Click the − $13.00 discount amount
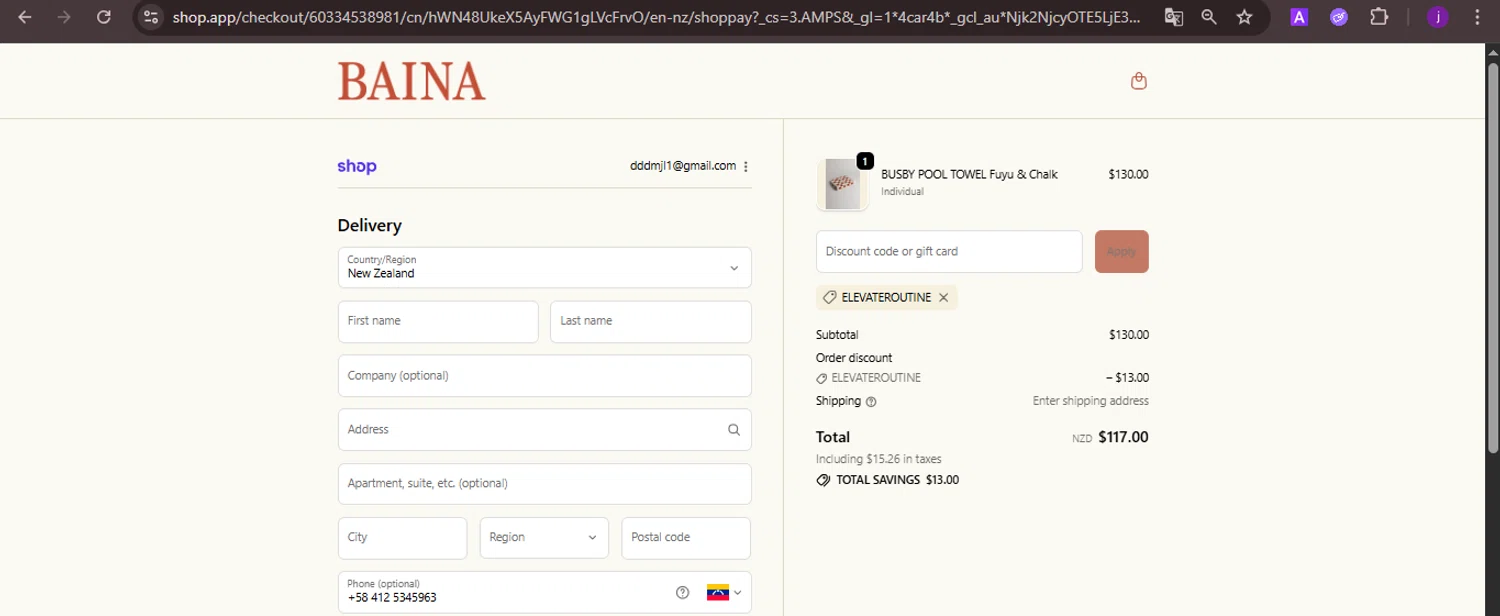Screen dimensions: 1500x616 pos(1127,378)
